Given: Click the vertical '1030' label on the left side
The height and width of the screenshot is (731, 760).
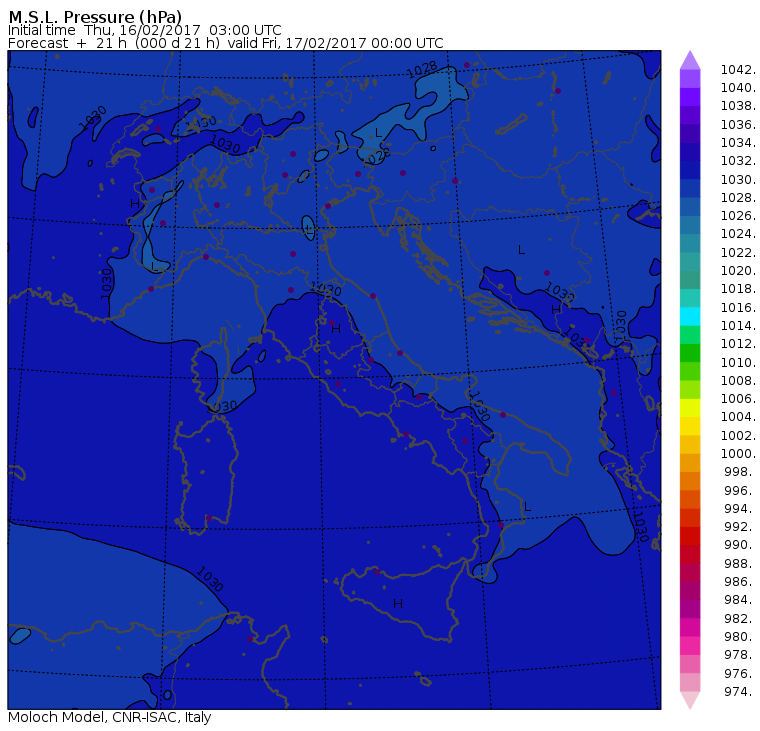Looking at the screenshot, I should (x=107, y=284).
